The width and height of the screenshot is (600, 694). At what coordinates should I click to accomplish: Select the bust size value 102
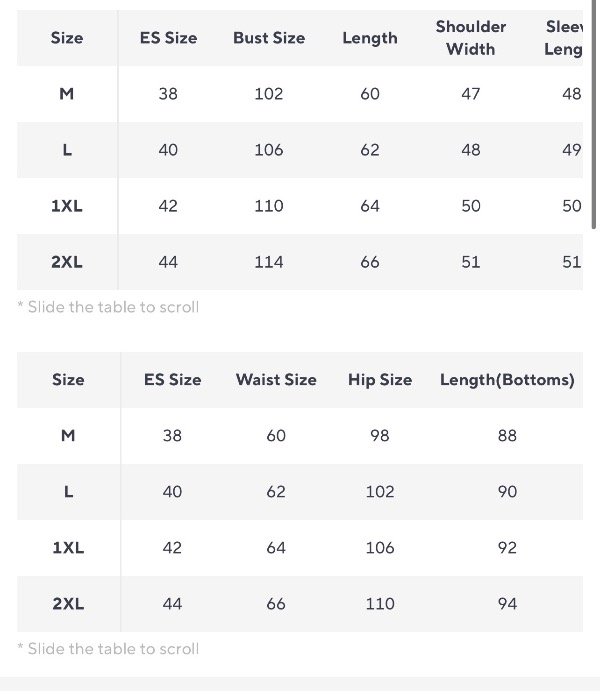click(269, 94)
